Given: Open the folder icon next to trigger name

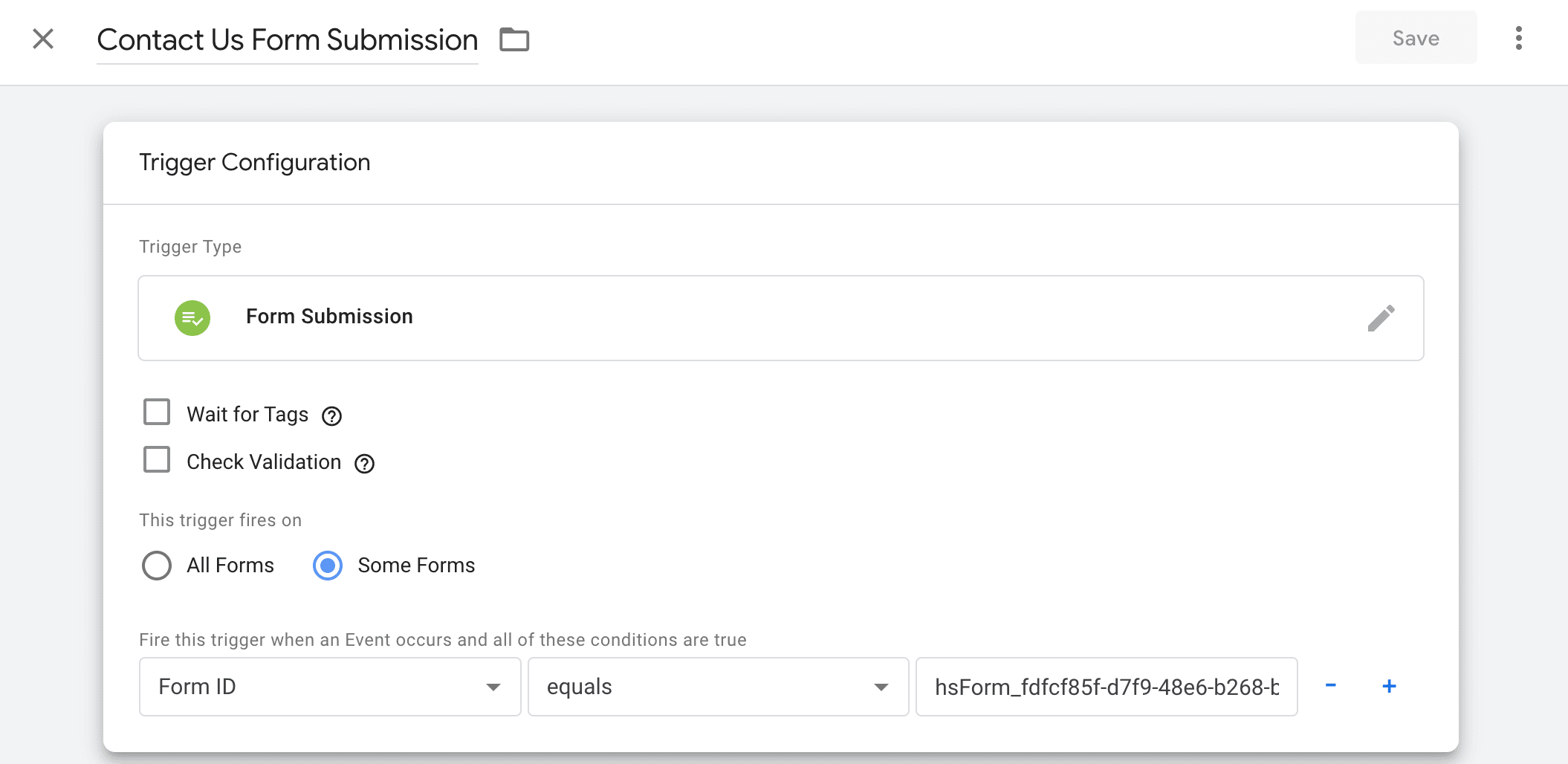Looking at the screenshot, I should [515, 39].
